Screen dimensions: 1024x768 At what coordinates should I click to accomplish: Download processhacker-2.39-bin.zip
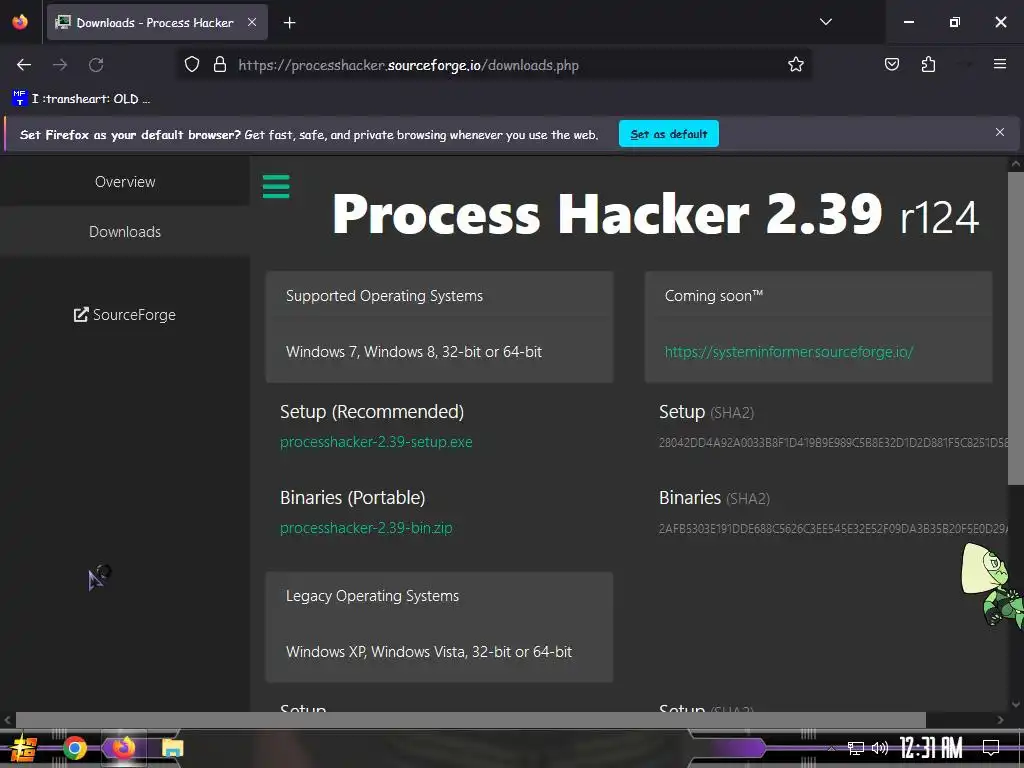click(366, 528)
